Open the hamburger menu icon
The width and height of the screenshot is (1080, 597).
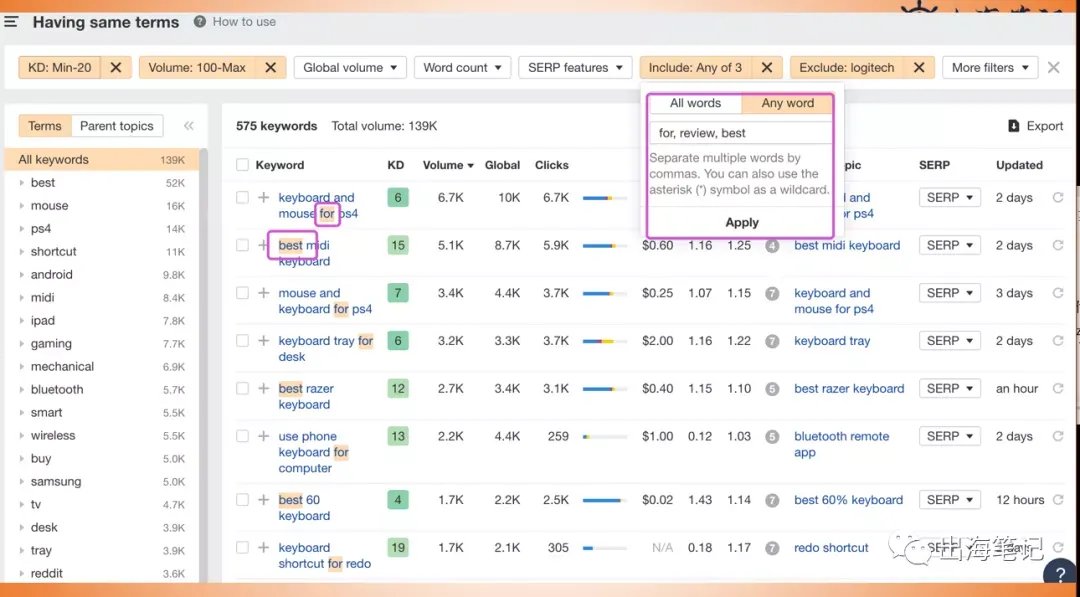tap(10, 22)
